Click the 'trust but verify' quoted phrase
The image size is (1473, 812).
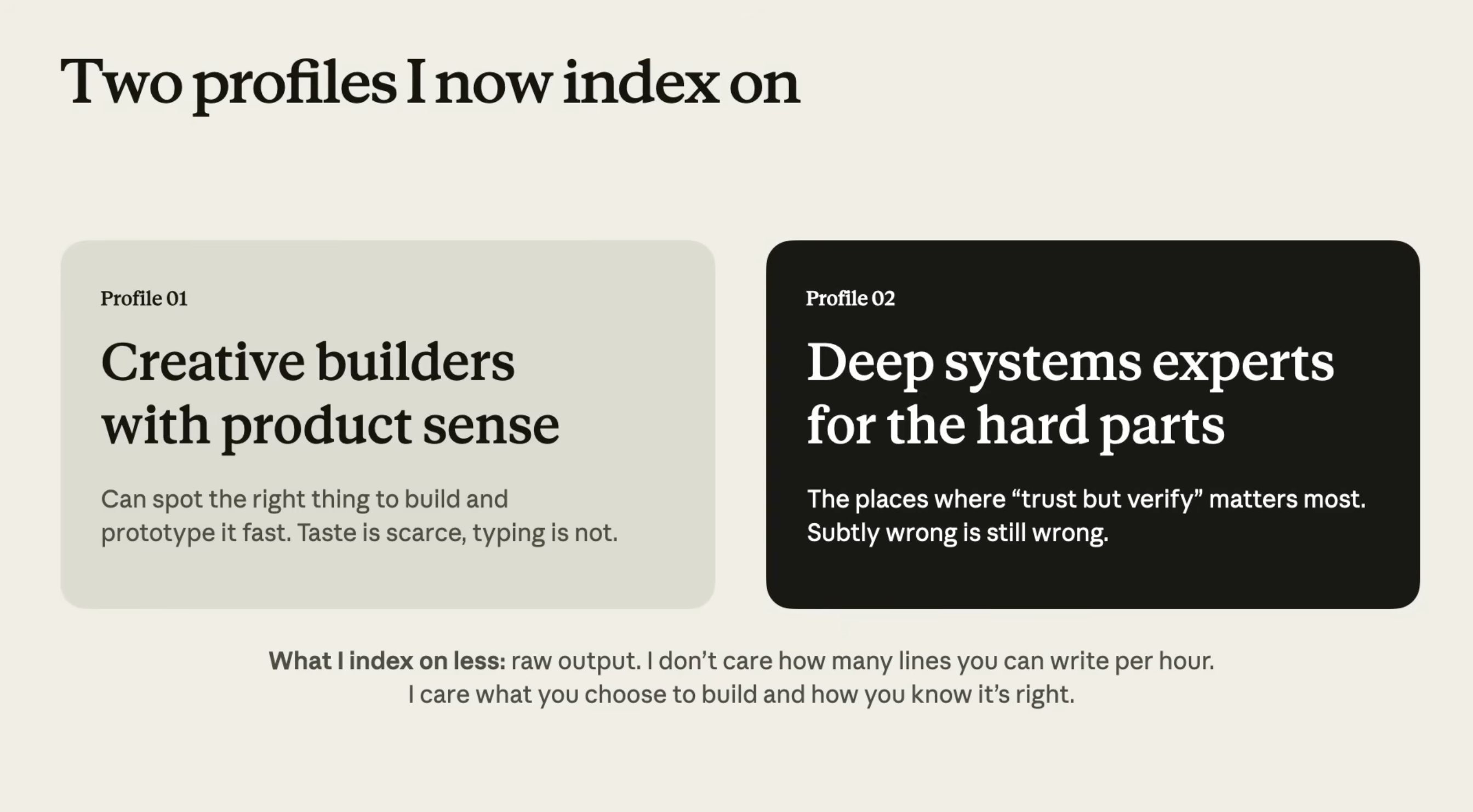1107,499
